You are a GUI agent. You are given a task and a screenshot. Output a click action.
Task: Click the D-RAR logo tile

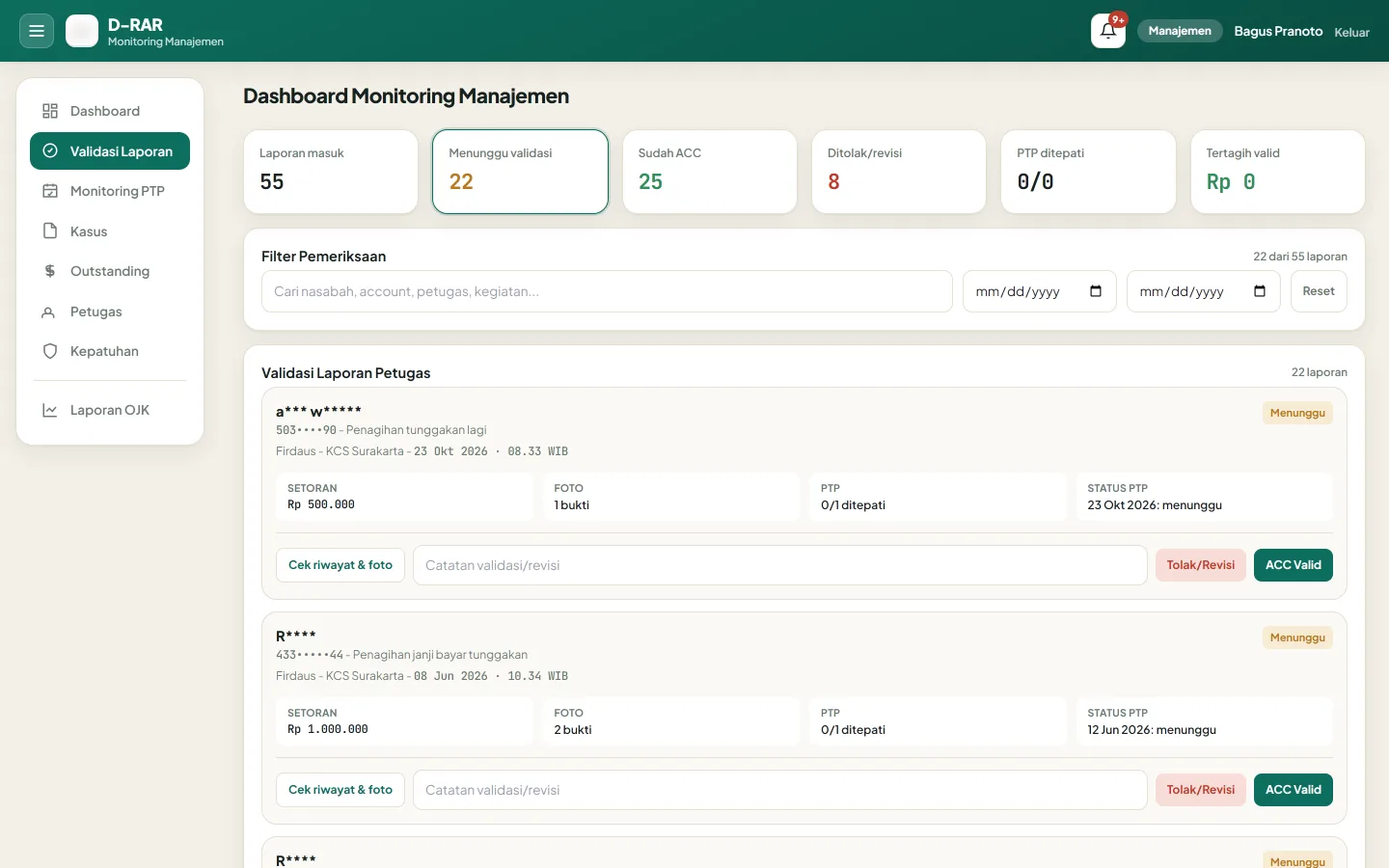pos(82,31)
